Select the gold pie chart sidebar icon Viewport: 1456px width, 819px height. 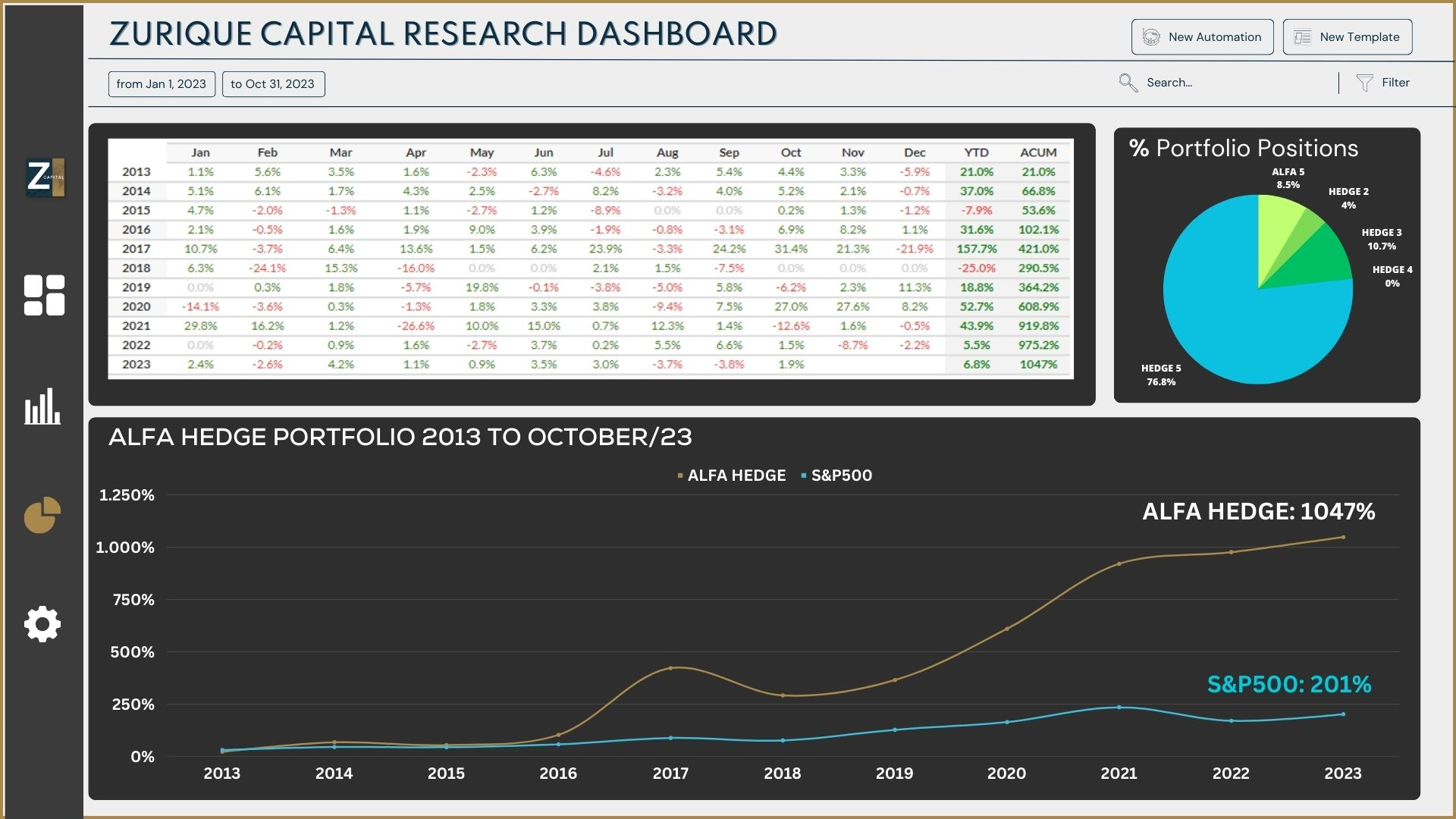(x=42, y=516)
